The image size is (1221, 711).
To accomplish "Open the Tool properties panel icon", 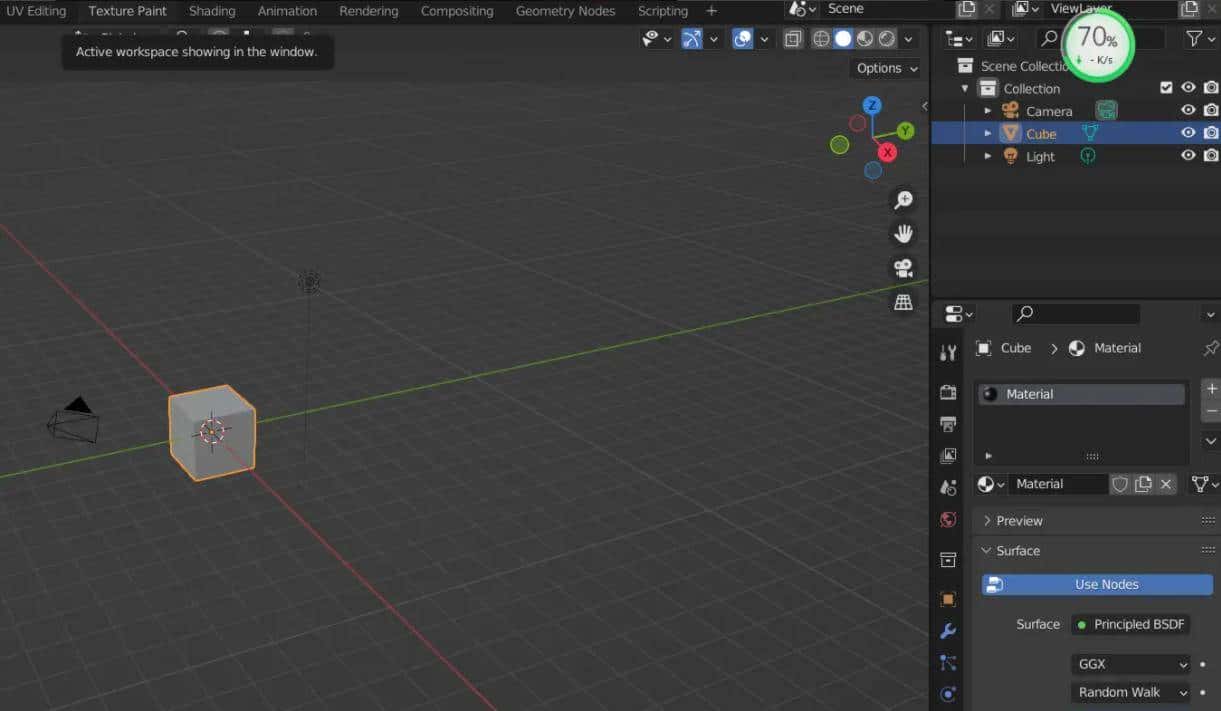I will 948,351.
